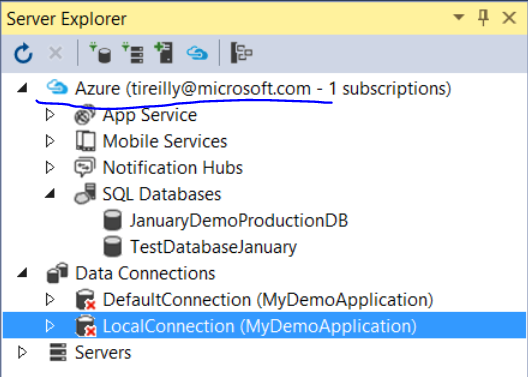
Task: Collapse the Azure node
Action: point(22,88)
